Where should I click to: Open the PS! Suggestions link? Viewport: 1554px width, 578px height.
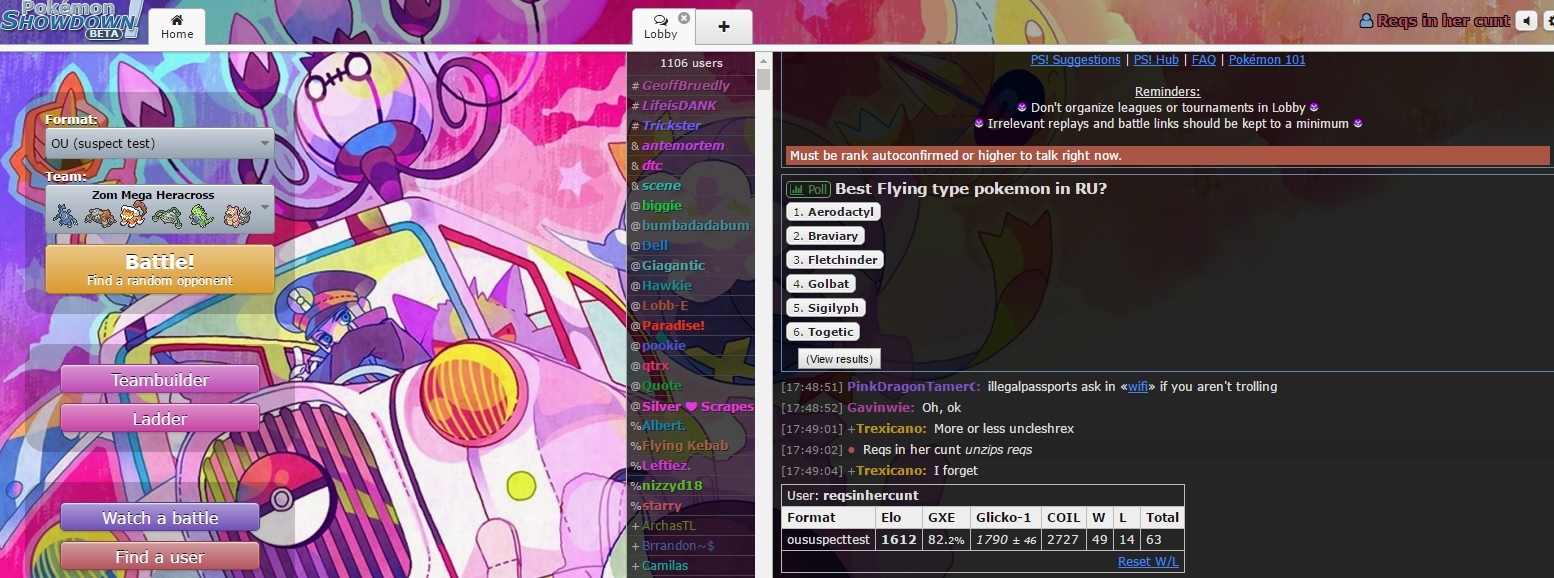[x=1075, y=60]
